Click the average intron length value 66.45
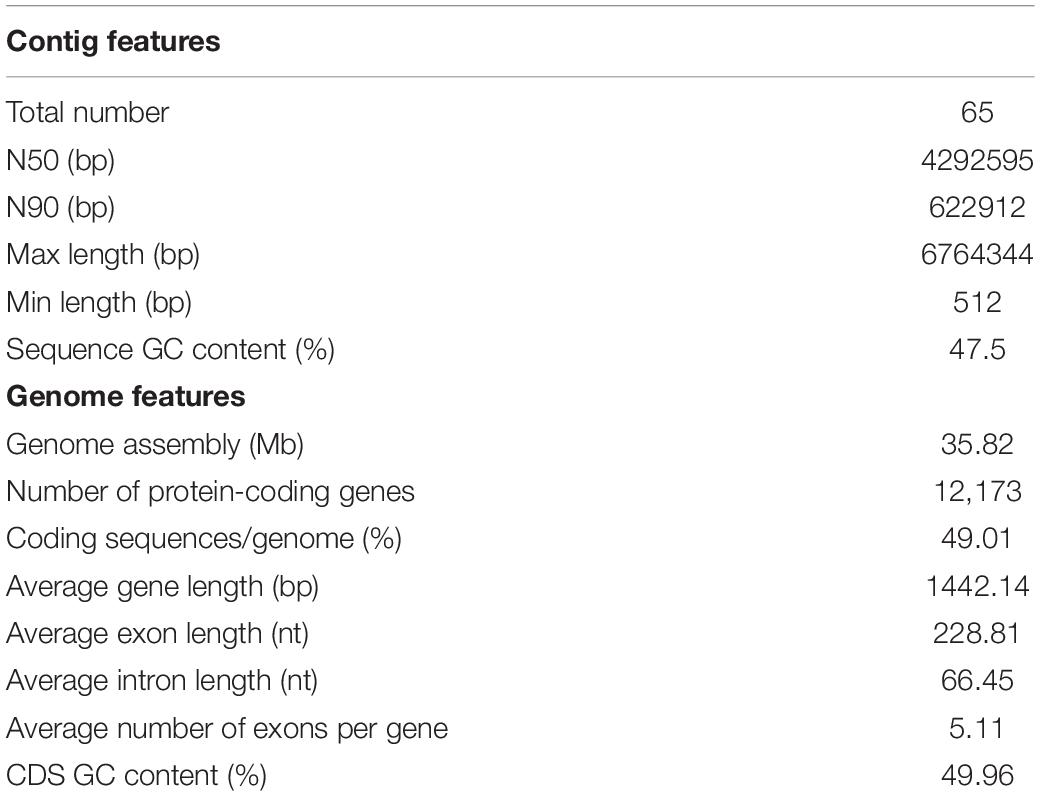1040x796 pixels. (977, 681)
